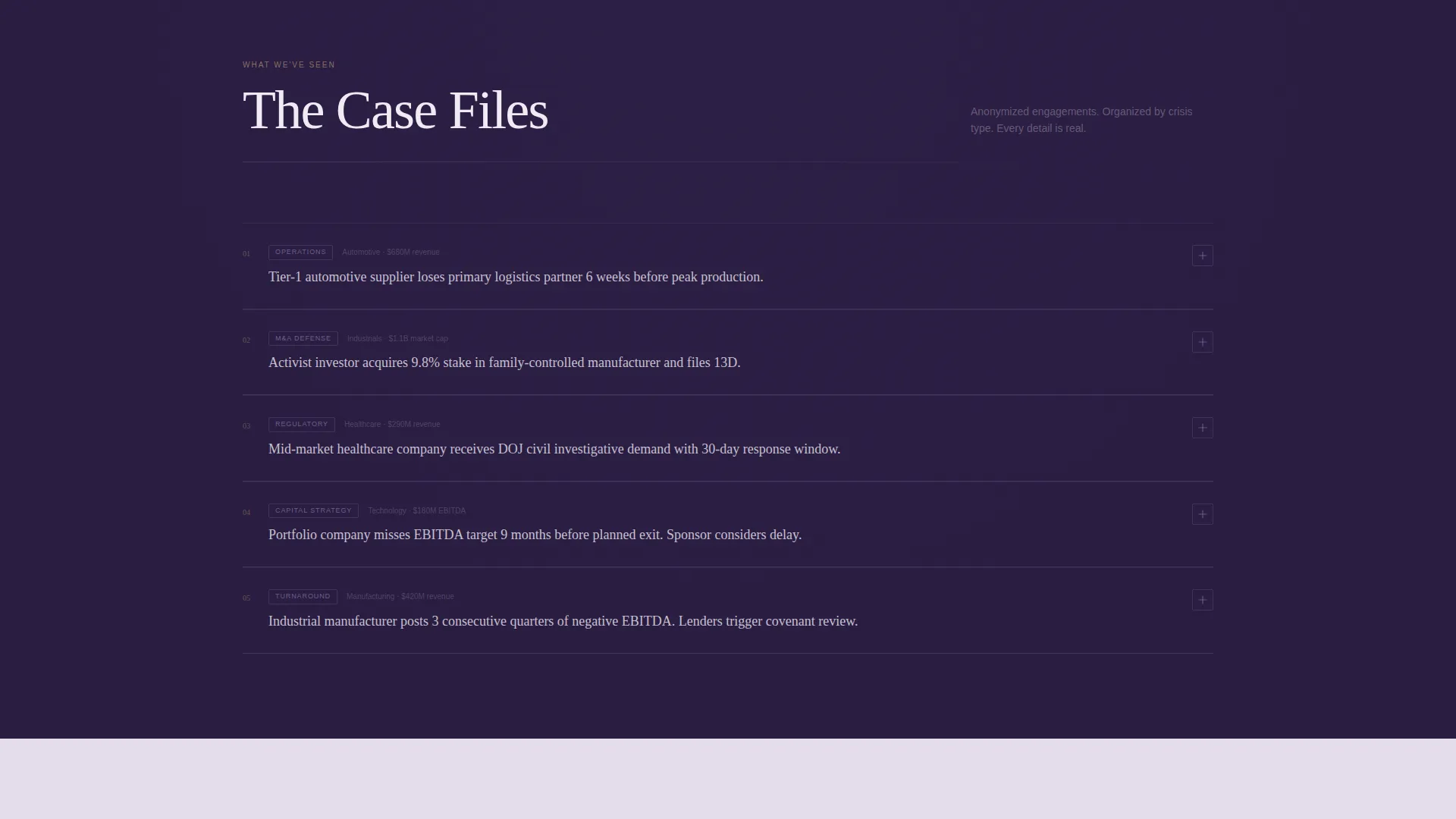This screenshot has height=819, width=1456.
Task: Open case about Mid-market healthcare company DOJ demand
Action: pos(554,449)
